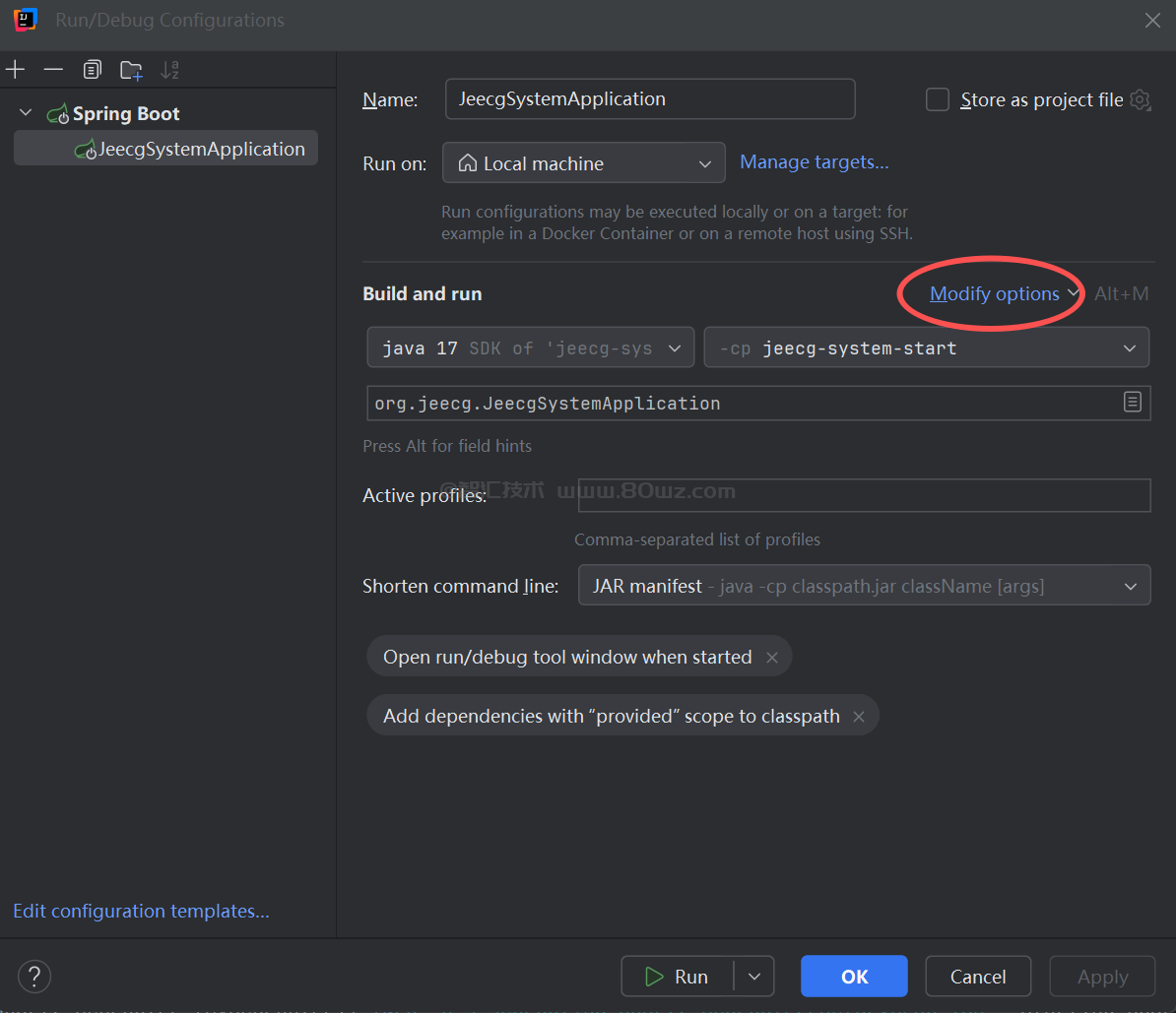The image size is (1176, 1013).
Task: Open the Shorten command line dropdown
Action: 864,585
